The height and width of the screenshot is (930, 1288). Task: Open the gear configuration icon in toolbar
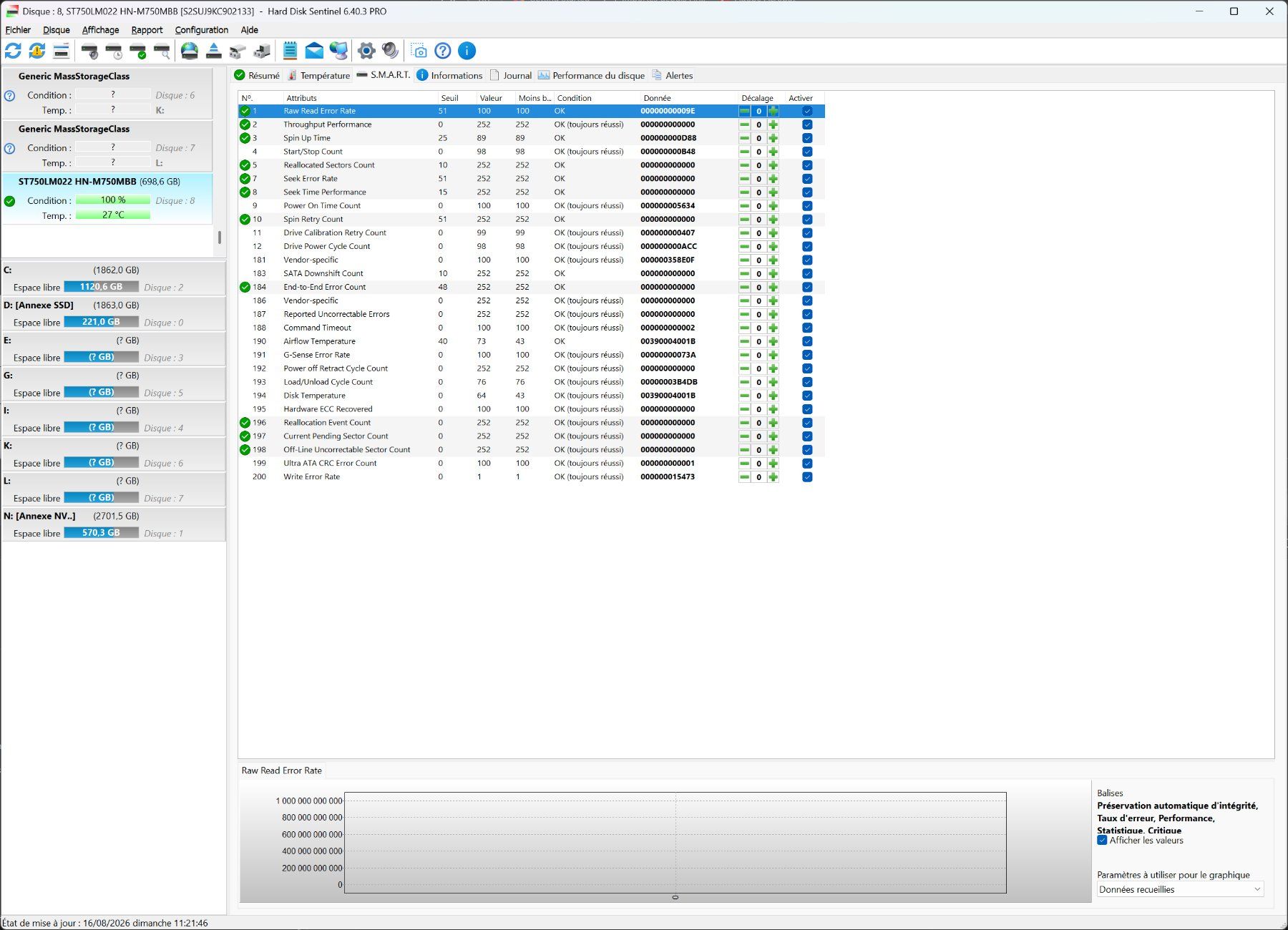tap(366, 51)
